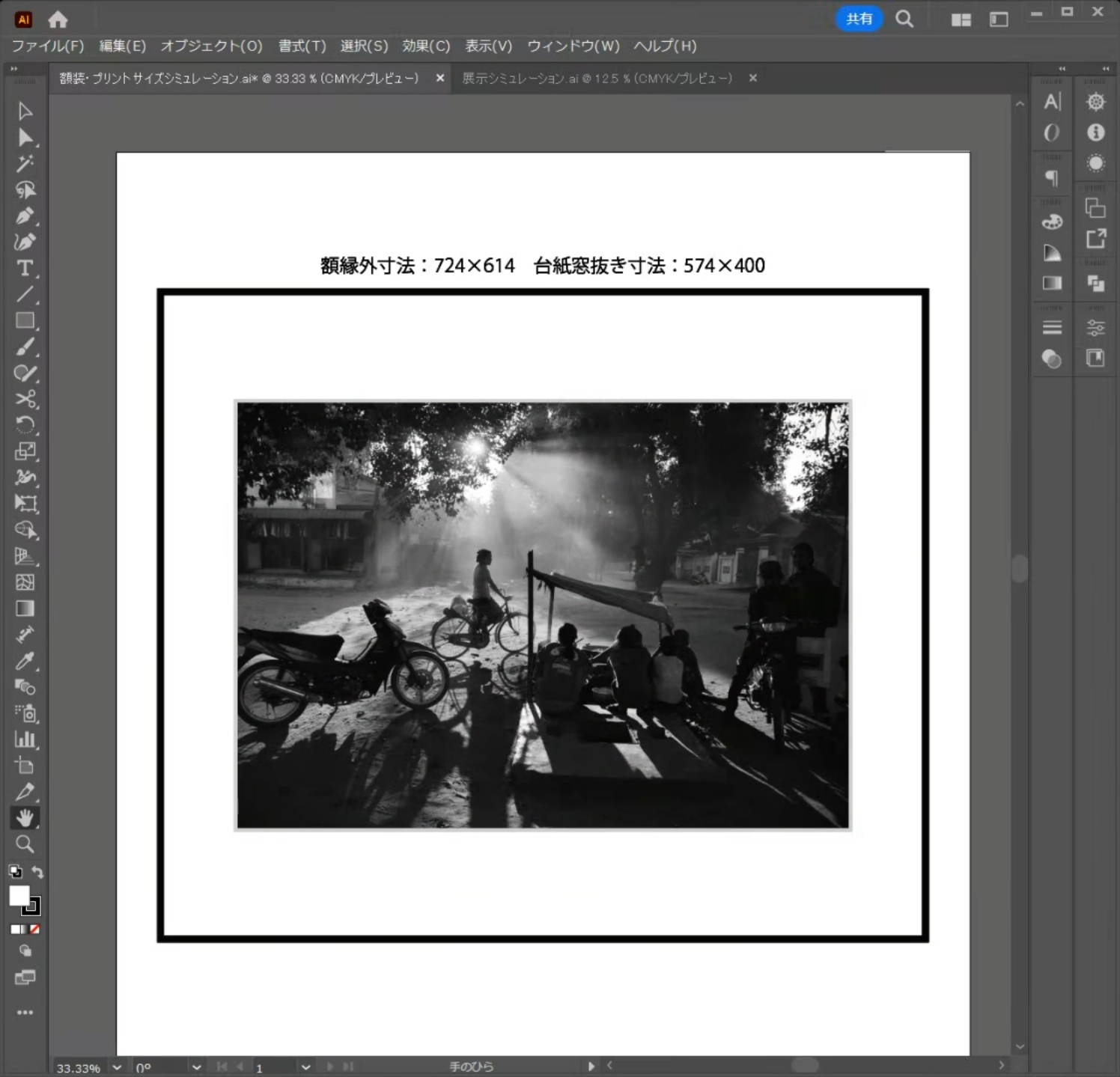
Task: Swap fill and stroke colors
Action: (x=37, y=872)
